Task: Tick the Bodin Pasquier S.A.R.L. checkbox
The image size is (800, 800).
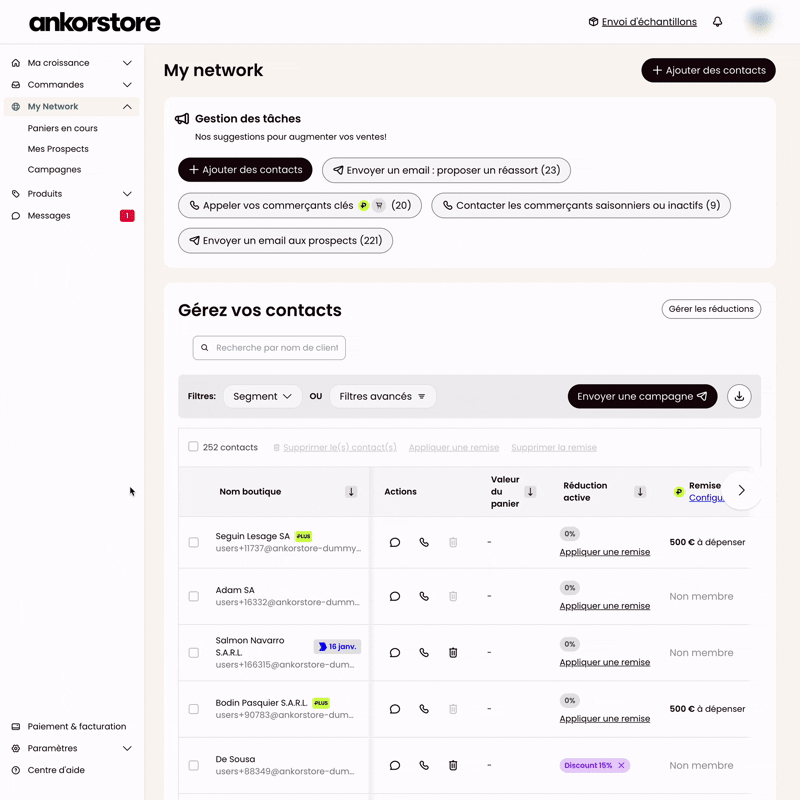Action: tap(194, 709)
